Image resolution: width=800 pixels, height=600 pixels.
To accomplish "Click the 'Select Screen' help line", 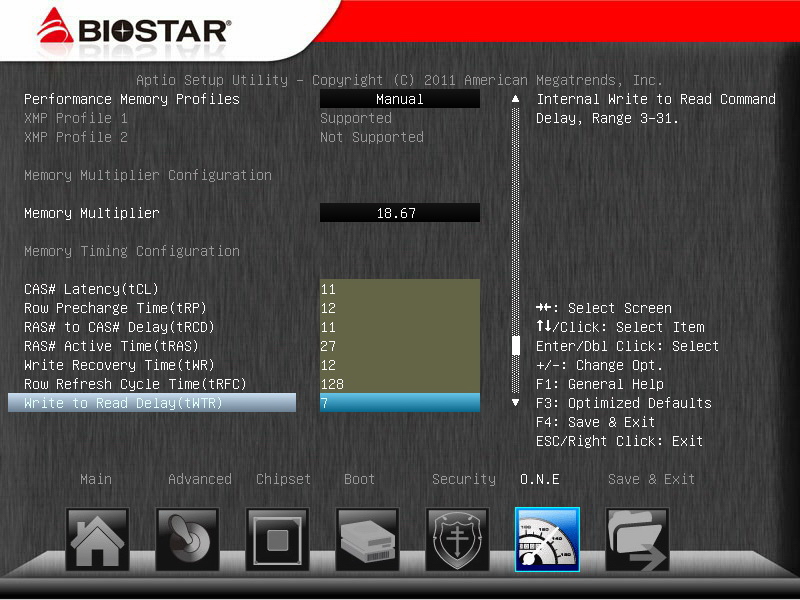I will (x=604, y=308).
